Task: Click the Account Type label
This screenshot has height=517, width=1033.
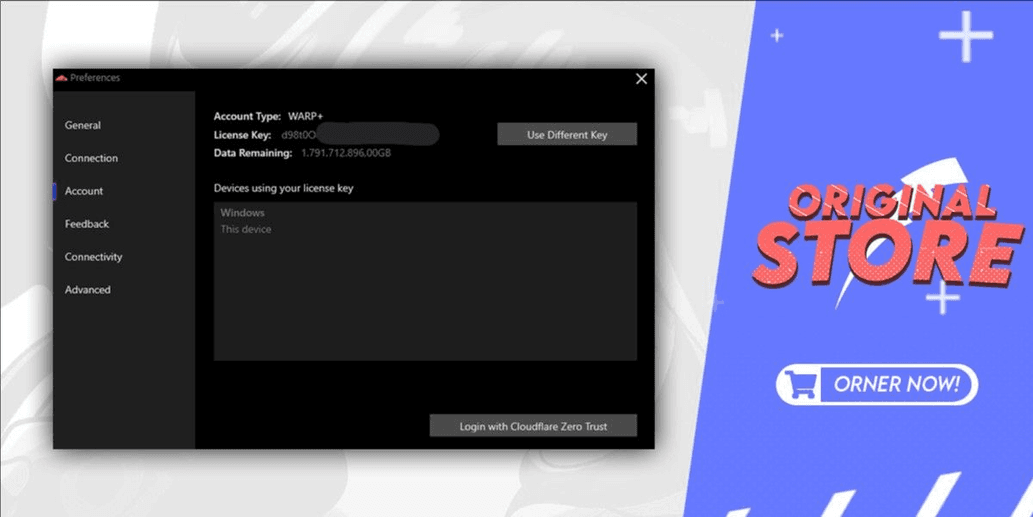Action: coord(247,117)
